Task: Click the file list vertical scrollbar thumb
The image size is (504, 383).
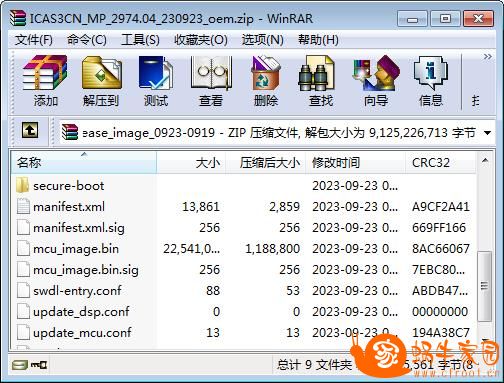Action: pos(485,286)
